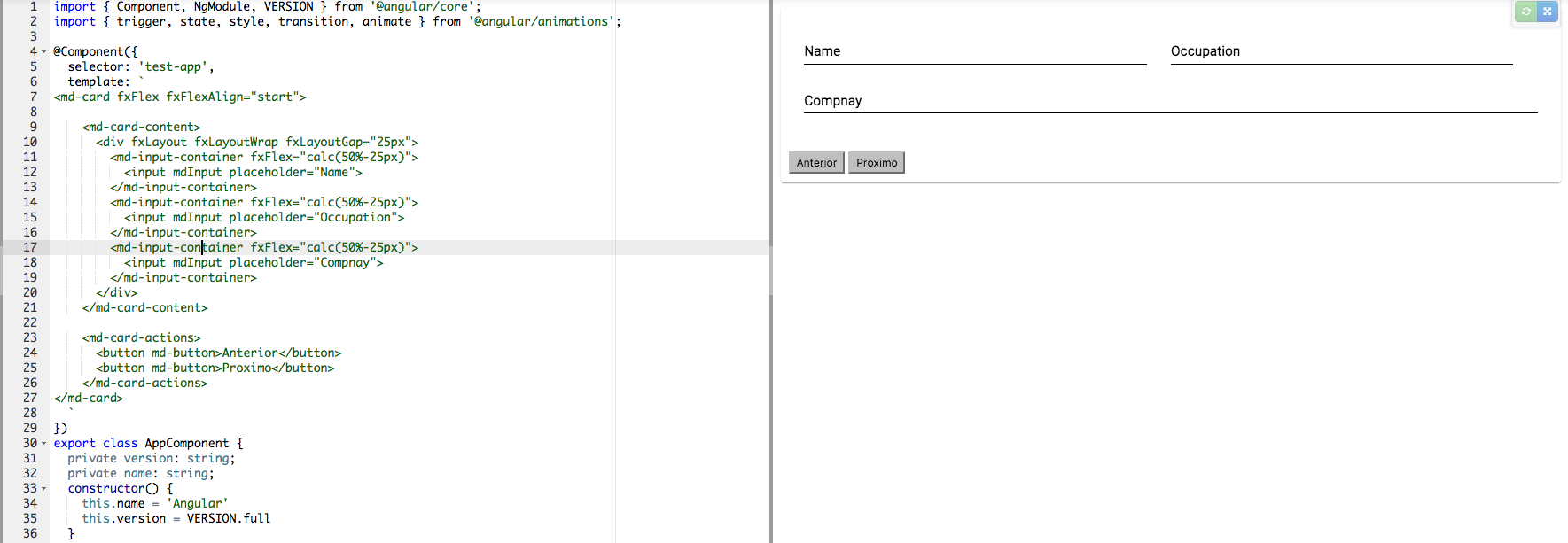Place cursor on the '@angular/core' import line
Viewport: 1568px width, 543px height.
click(x=267, y=6)
